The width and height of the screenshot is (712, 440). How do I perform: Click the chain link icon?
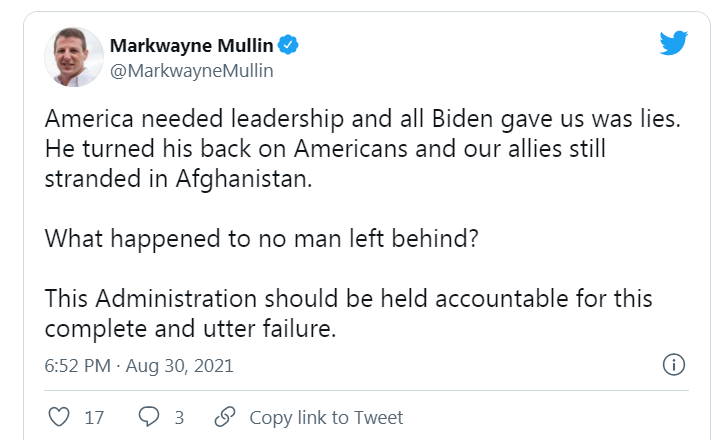(x=225, y=417)
